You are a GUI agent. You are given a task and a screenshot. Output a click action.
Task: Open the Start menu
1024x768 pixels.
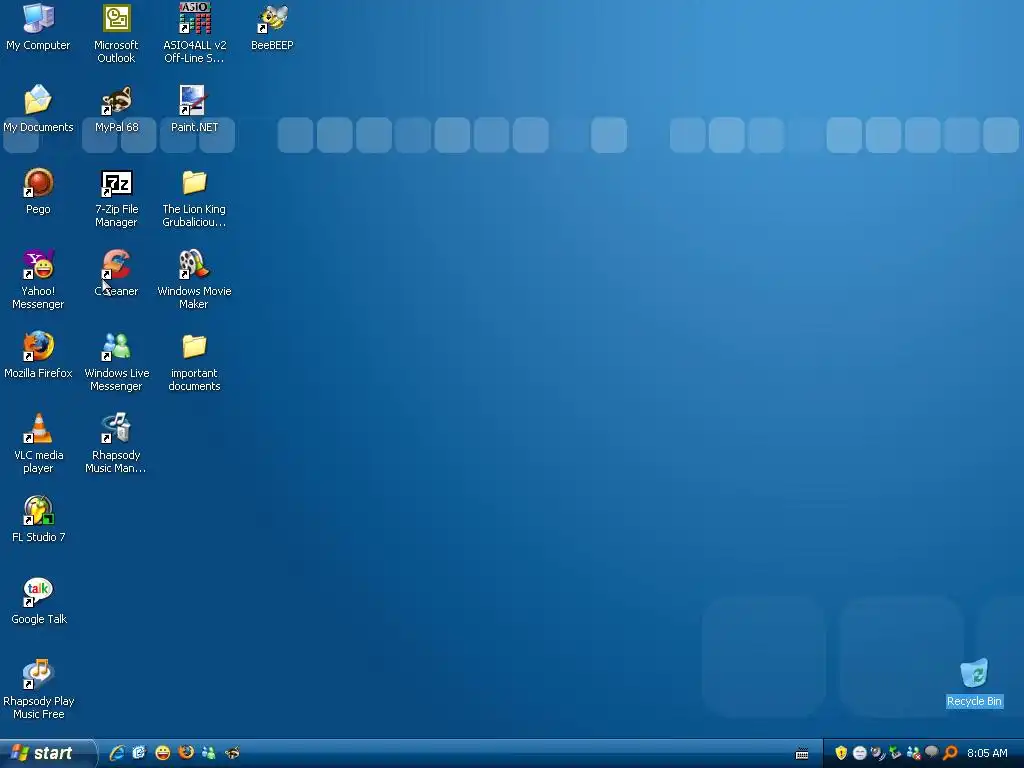(x=47, y=753)
